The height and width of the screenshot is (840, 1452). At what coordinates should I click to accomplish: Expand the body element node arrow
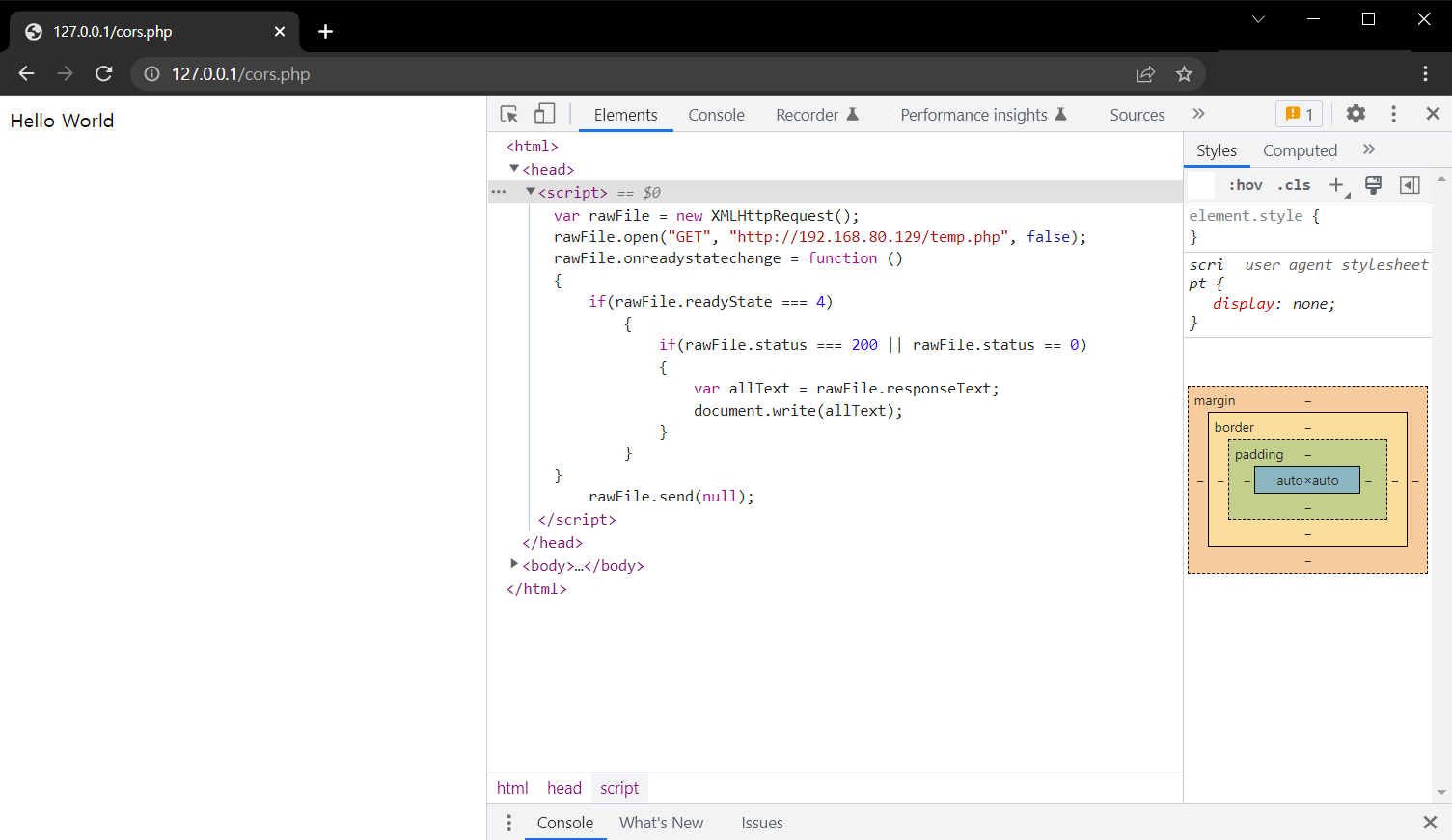point(514,564)
